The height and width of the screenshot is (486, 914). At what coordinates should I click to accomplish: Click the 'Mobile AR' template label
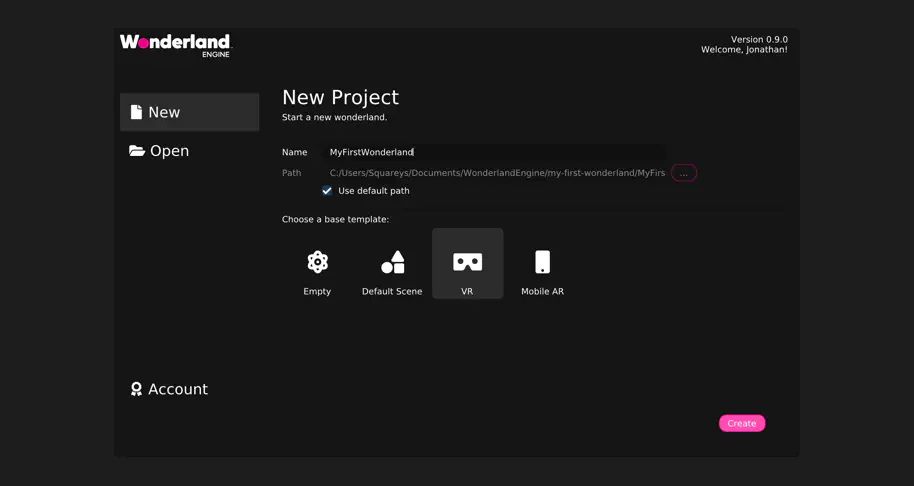542,292
